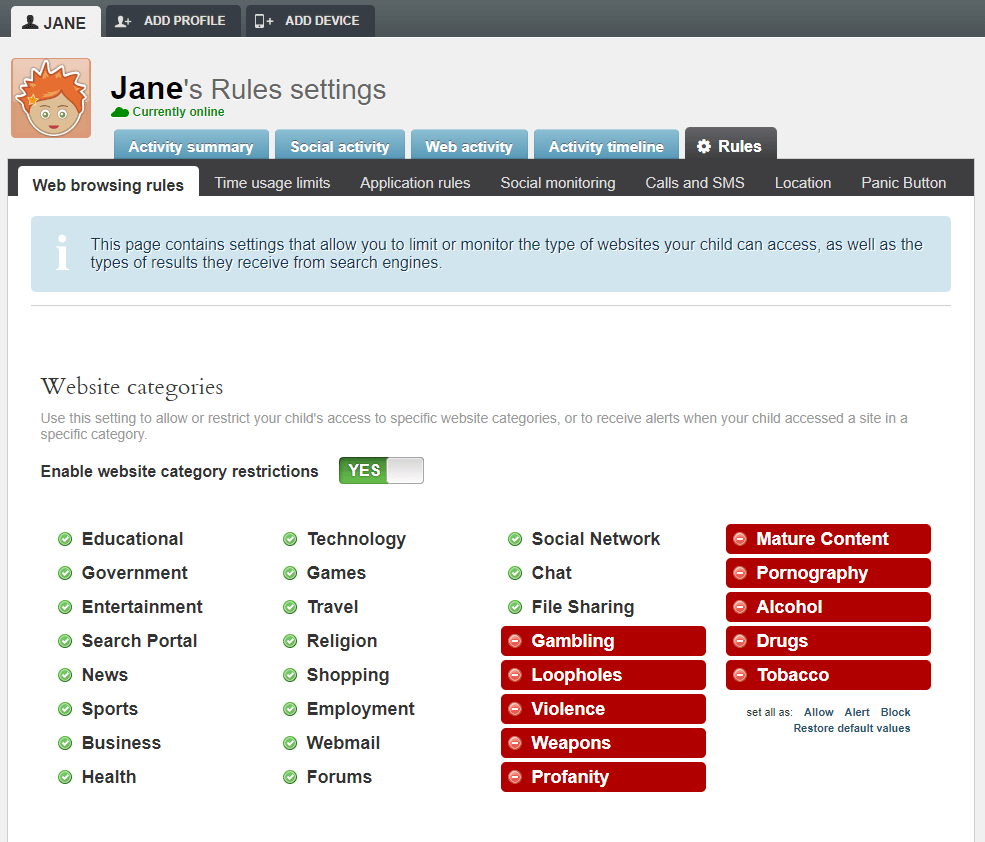Click the red block icon on Weapons
985x842 pixels.
click(x=515, y=743)
